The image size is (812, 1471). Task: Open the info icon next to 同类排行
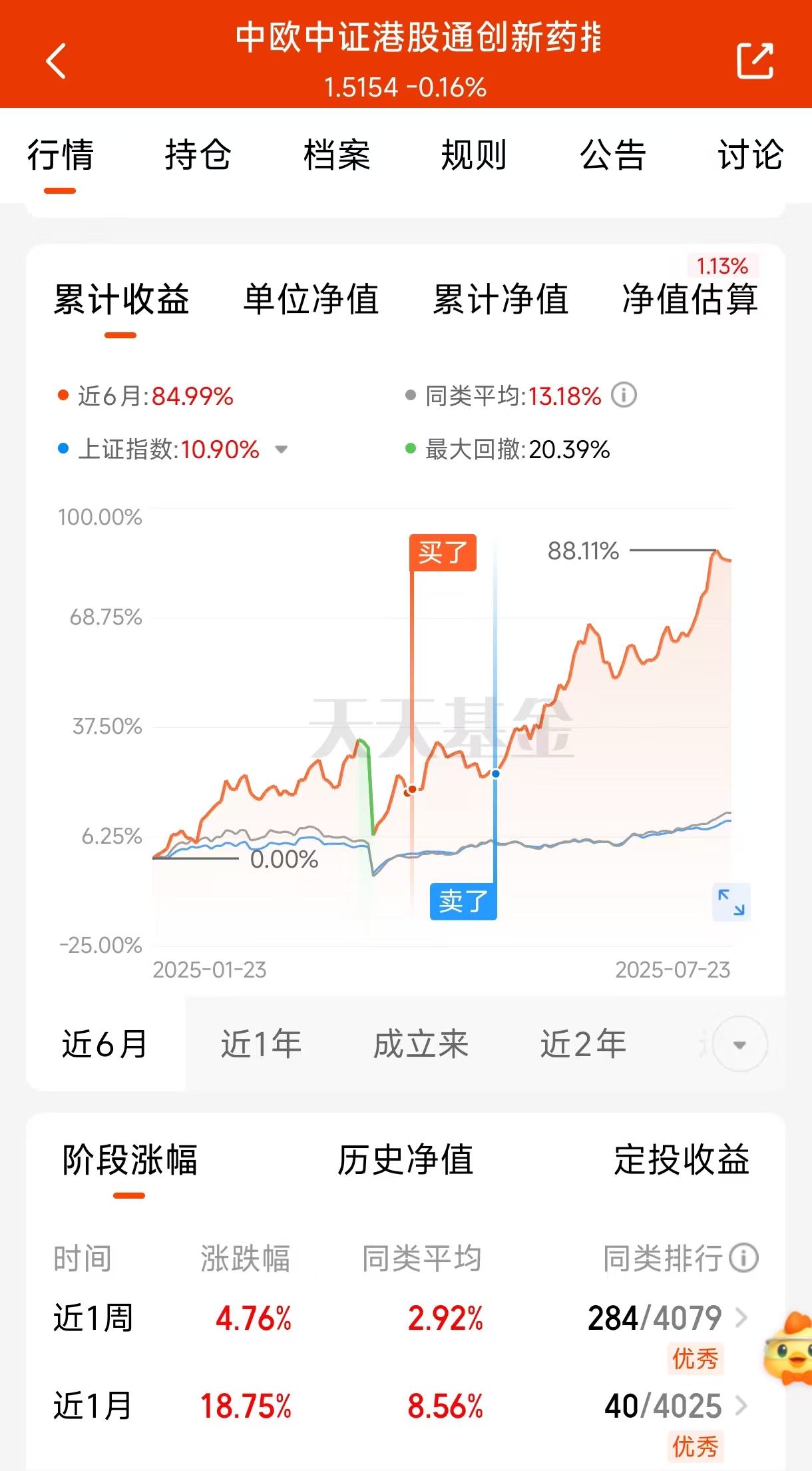(x=743, y=1258)
